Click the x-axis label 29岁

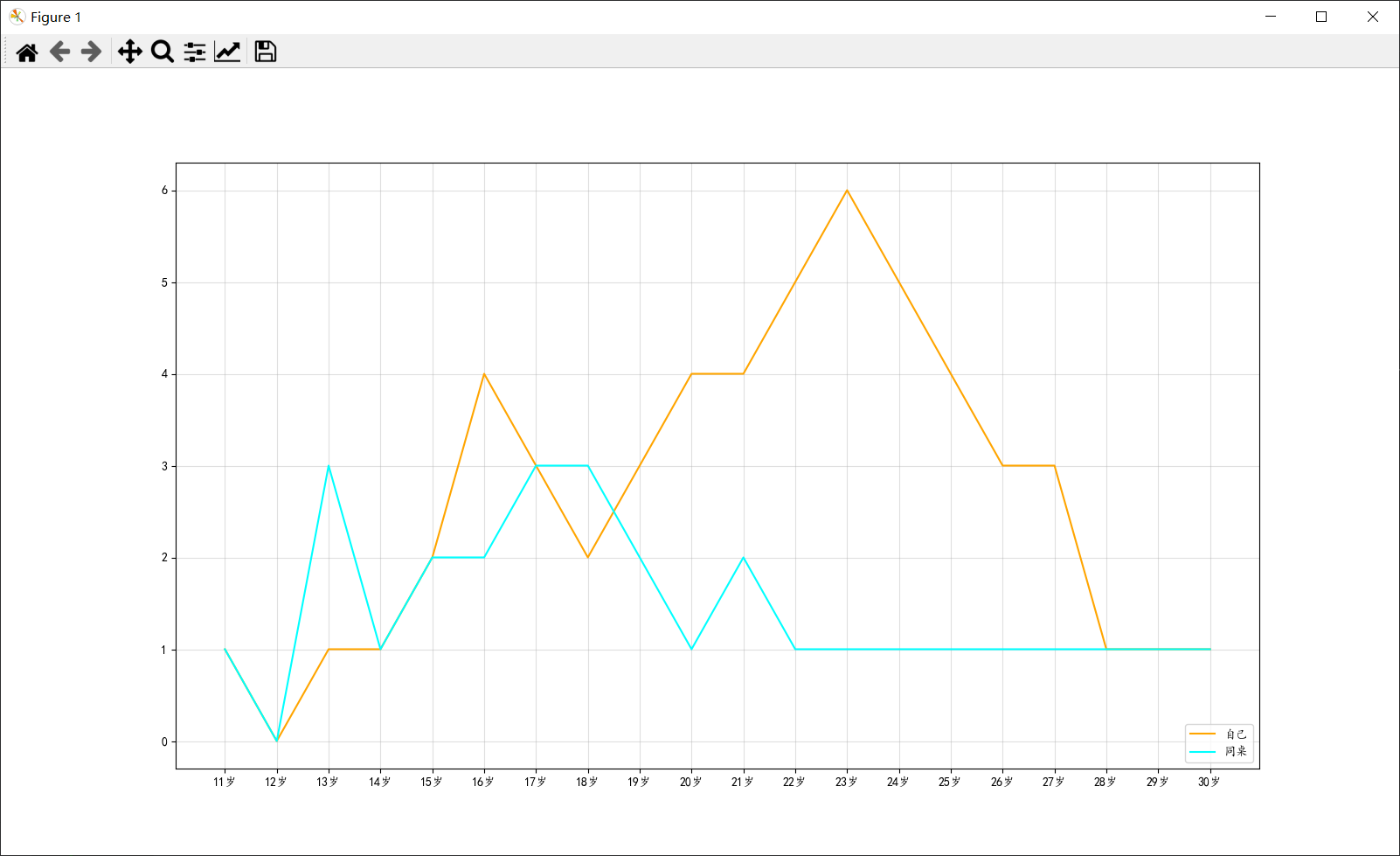pyautogui.click(x=1158, y=782)
